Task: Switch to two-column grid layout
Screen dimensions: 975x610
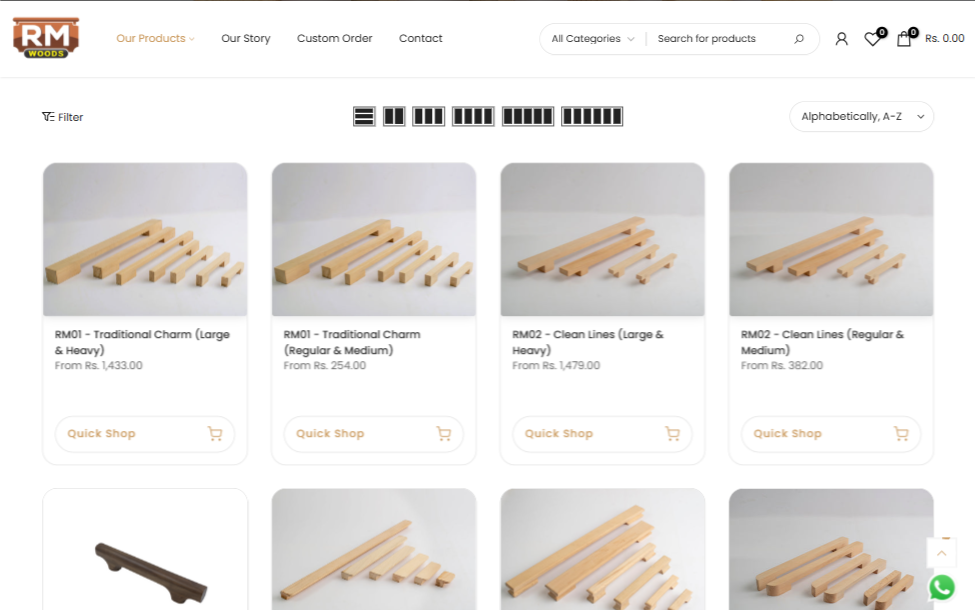Action: click(x=394, y=117)
